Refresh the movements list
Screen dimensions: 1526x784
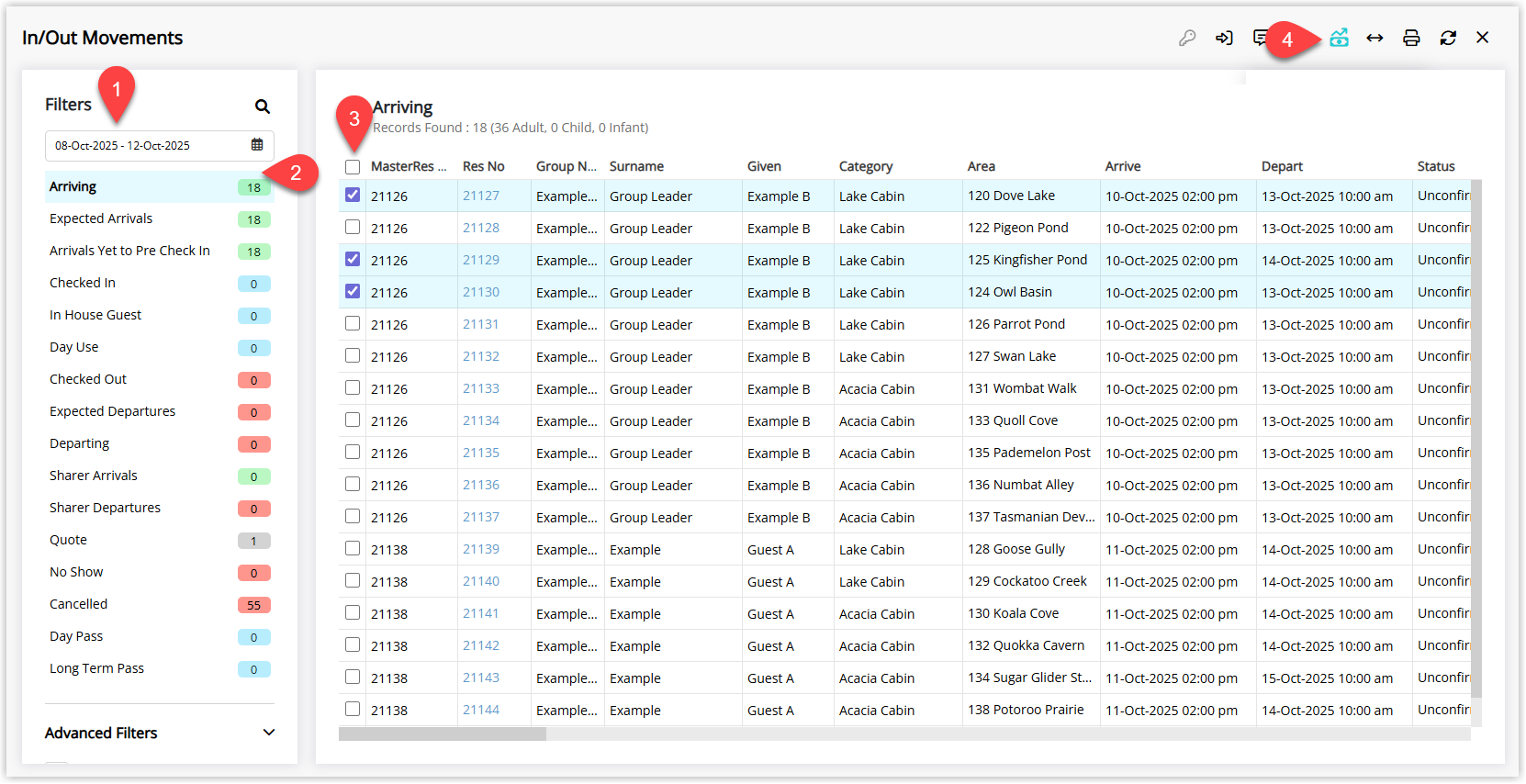1448,38
